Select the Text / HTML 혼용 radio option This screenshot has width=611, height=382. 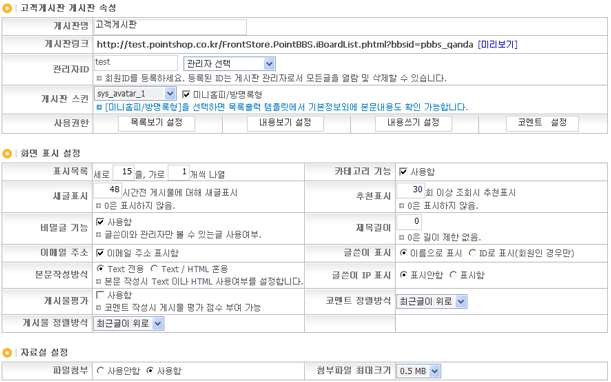(154, 269)
